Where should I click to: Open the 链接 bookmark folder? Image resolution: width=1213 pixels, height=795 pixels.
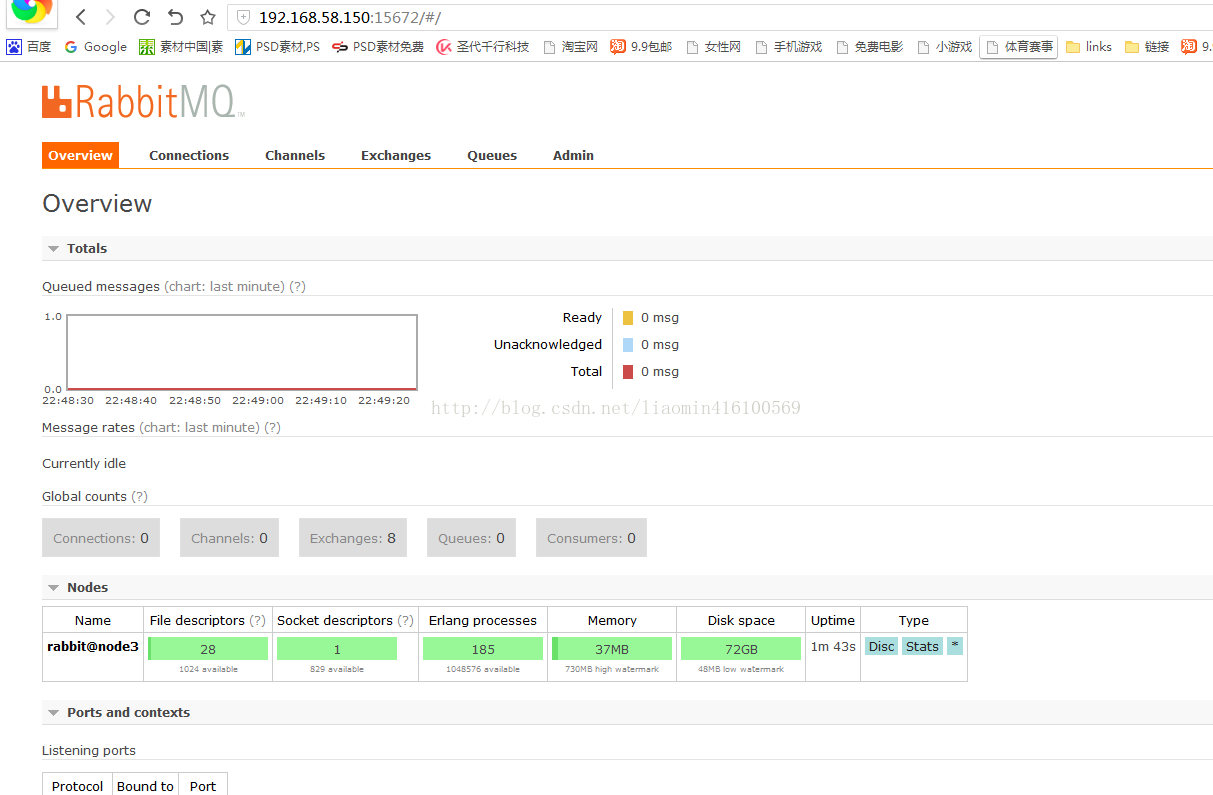[1147, 47]
